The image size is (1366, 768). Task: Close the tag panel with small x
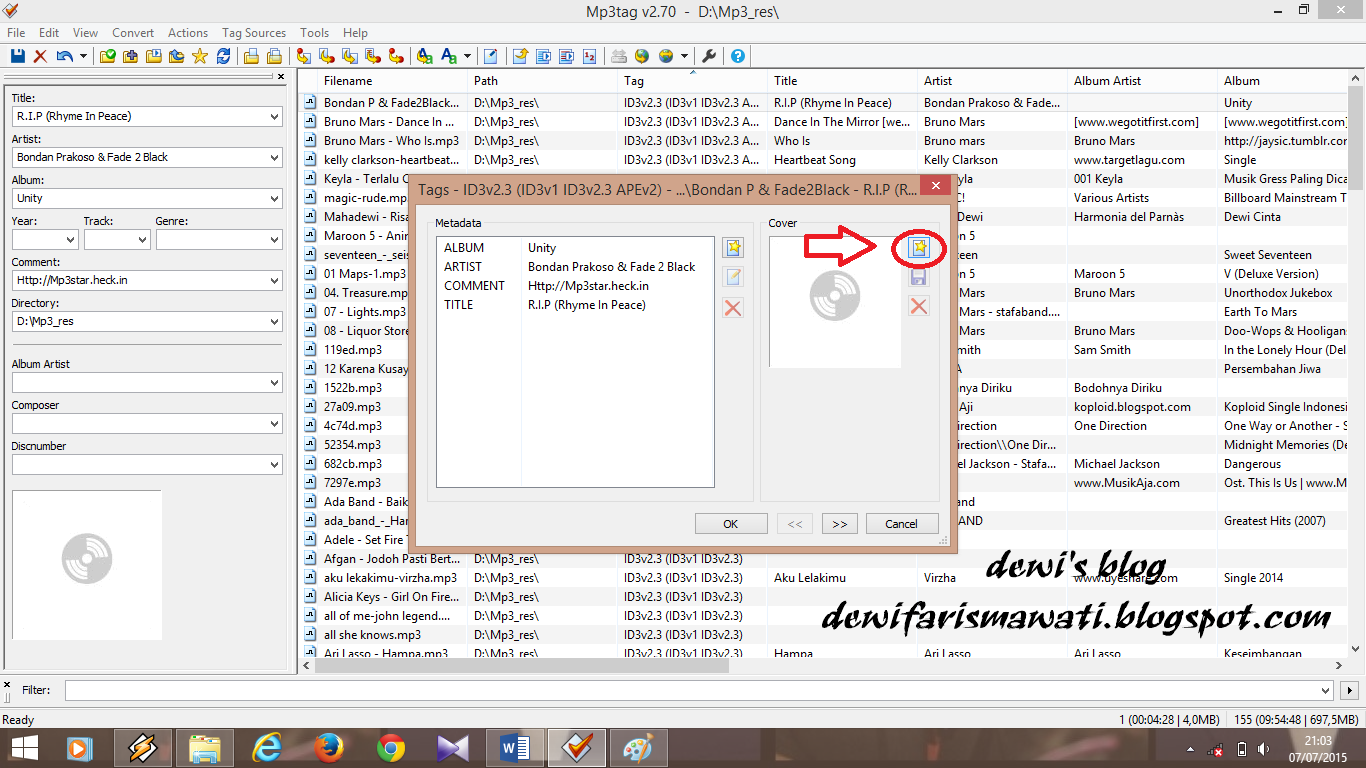281,76
